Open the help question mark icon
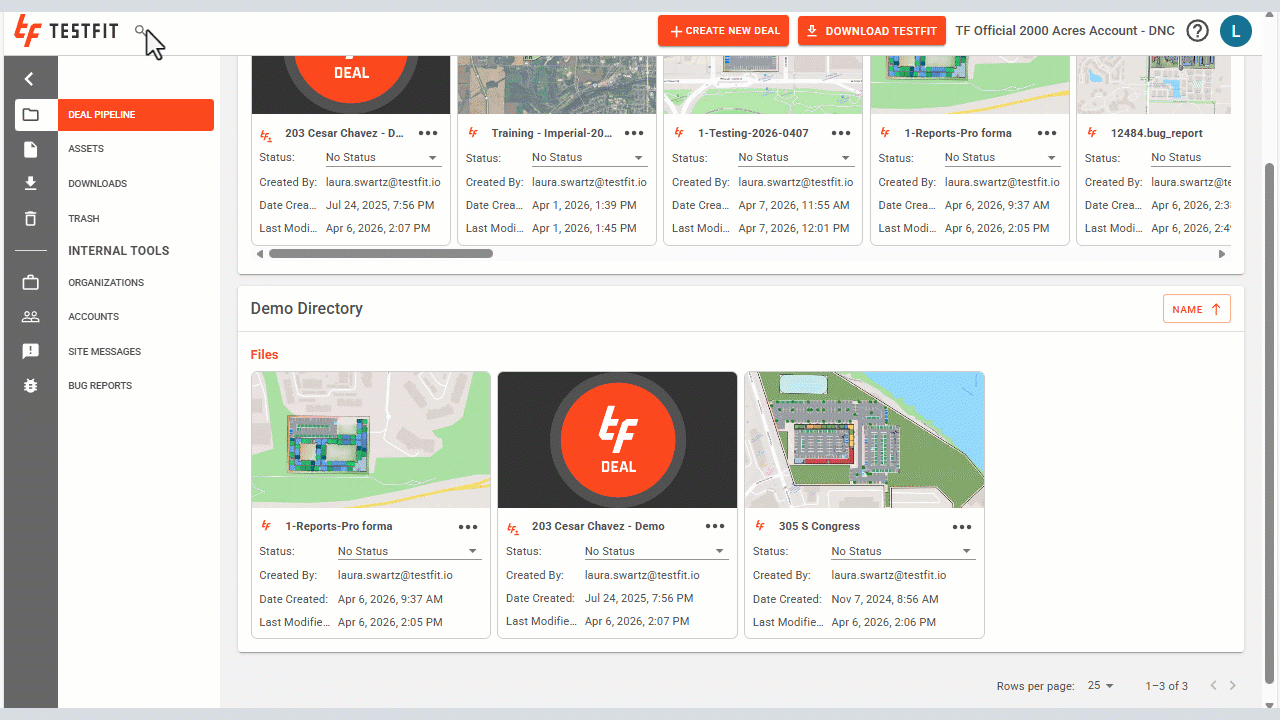1280x720 pixels. [1197, 31]
